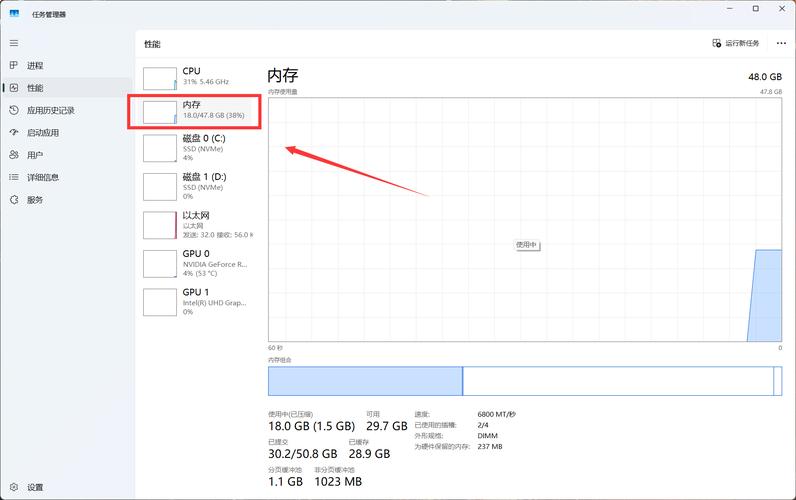Open 服务 (Services) sidebar icon
This screenshot has height=500, width=796.
click(x=14, y=199)
